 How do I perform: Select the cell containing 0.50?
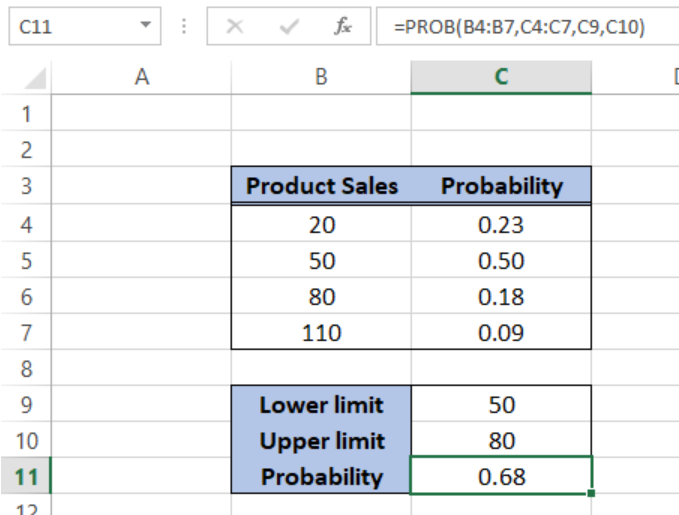(501, 260)
